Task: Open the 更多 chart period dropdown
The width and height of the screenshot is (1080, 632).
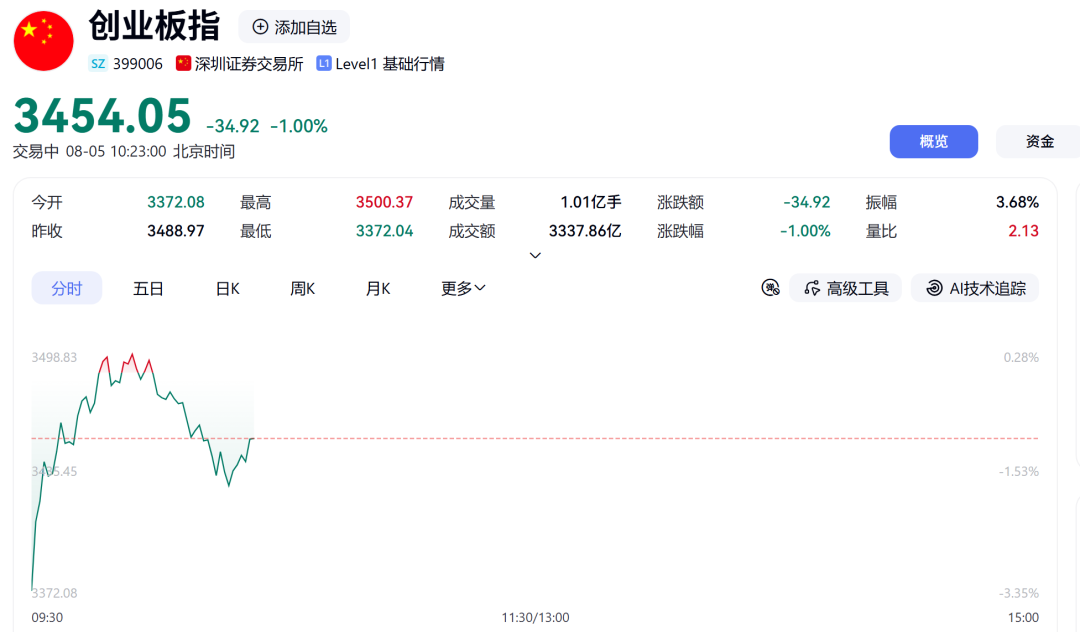Action: (x=463, y=288)
